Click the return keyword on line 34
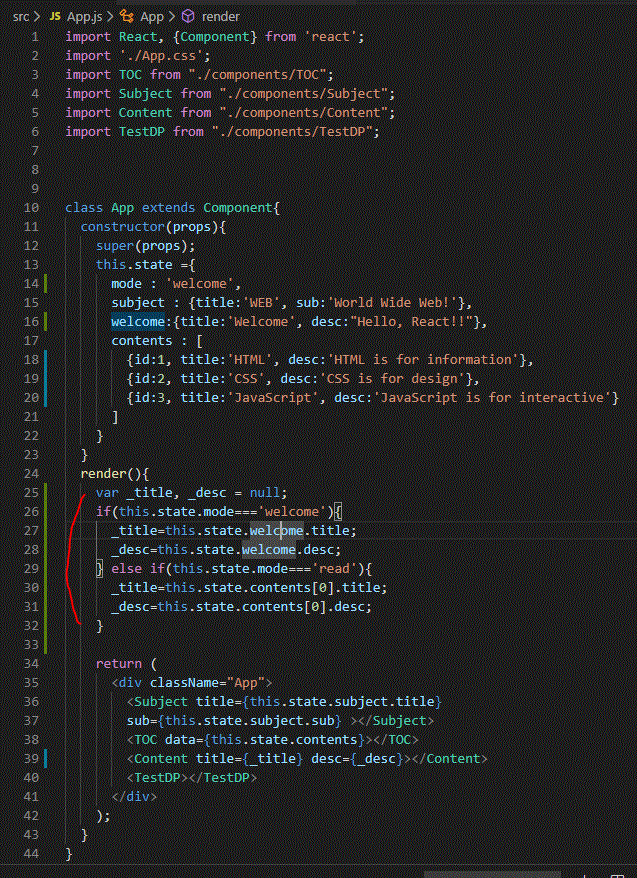The height and width of the screenshot is (878, 637). coord(119,664)
